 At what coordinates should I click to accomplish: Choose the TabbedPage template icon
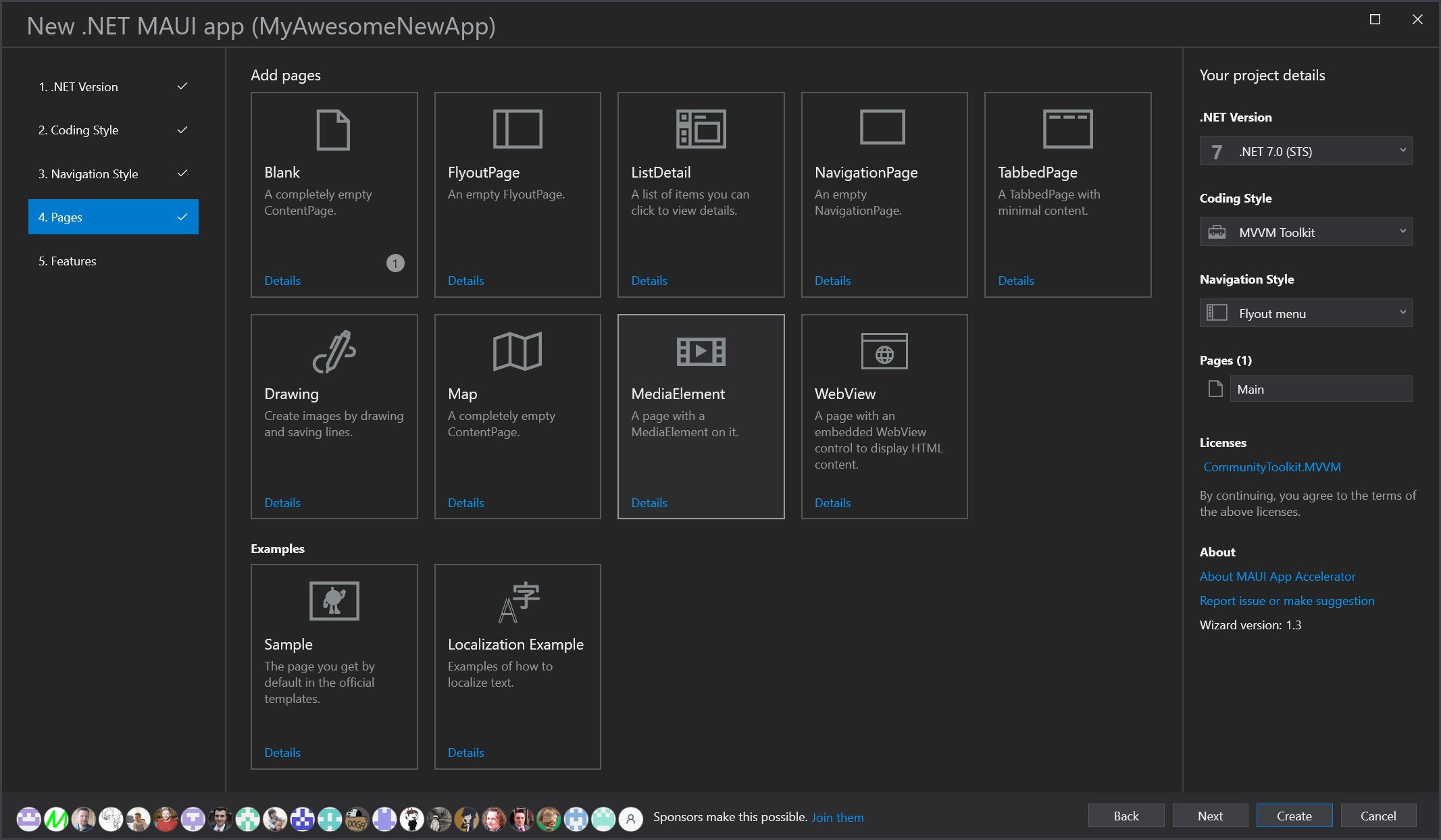click(1067, 129)
